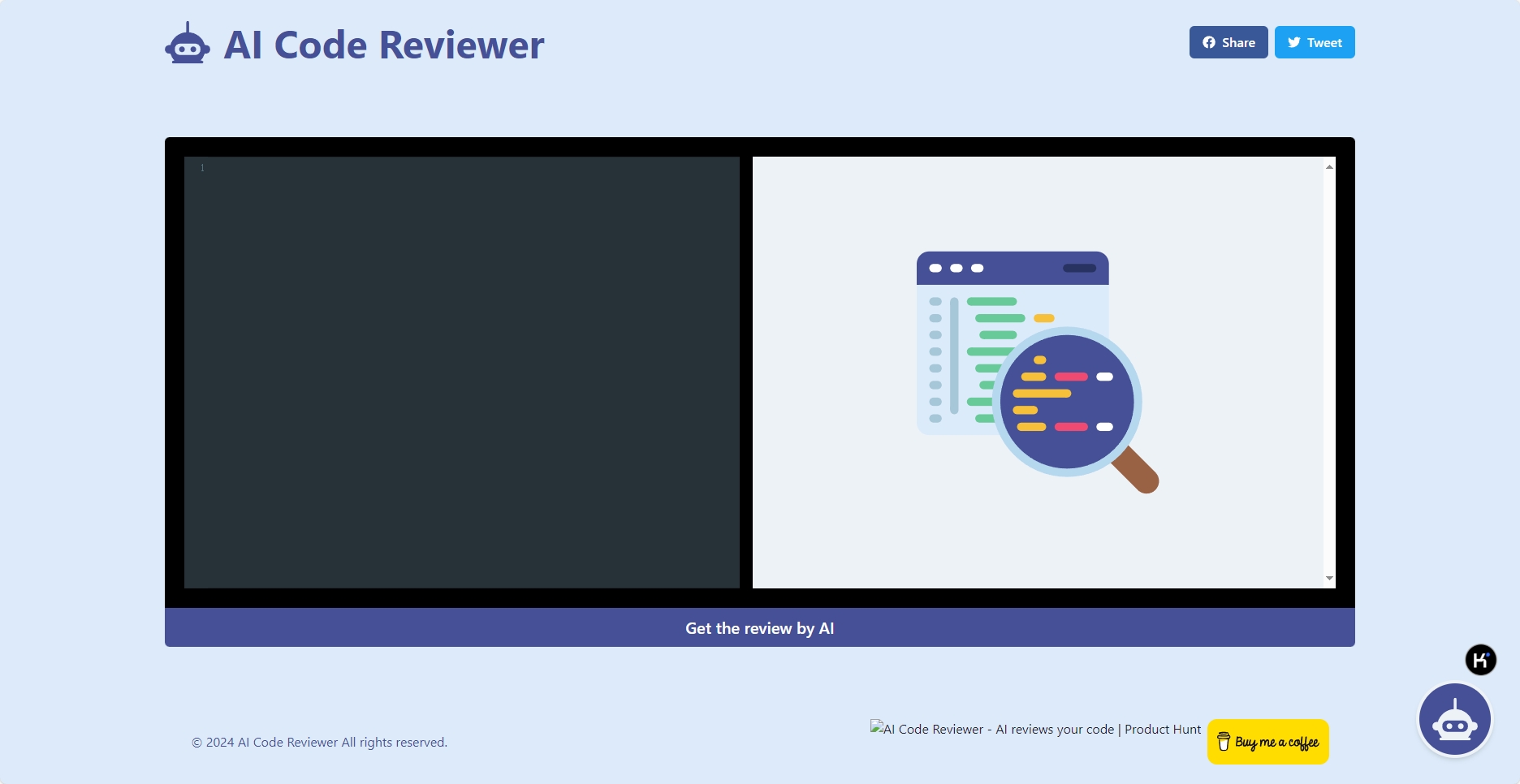Image resolution: width=1520 pixels, height=784 pixels.
Task: Click inside the dark code editor
Action: point(461,373)
